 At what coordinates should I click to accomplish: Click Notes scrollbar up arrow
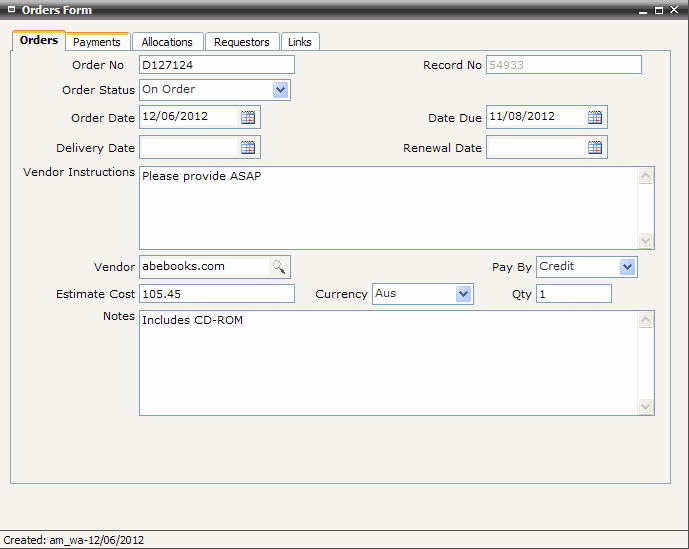click(x=645, y=320)
